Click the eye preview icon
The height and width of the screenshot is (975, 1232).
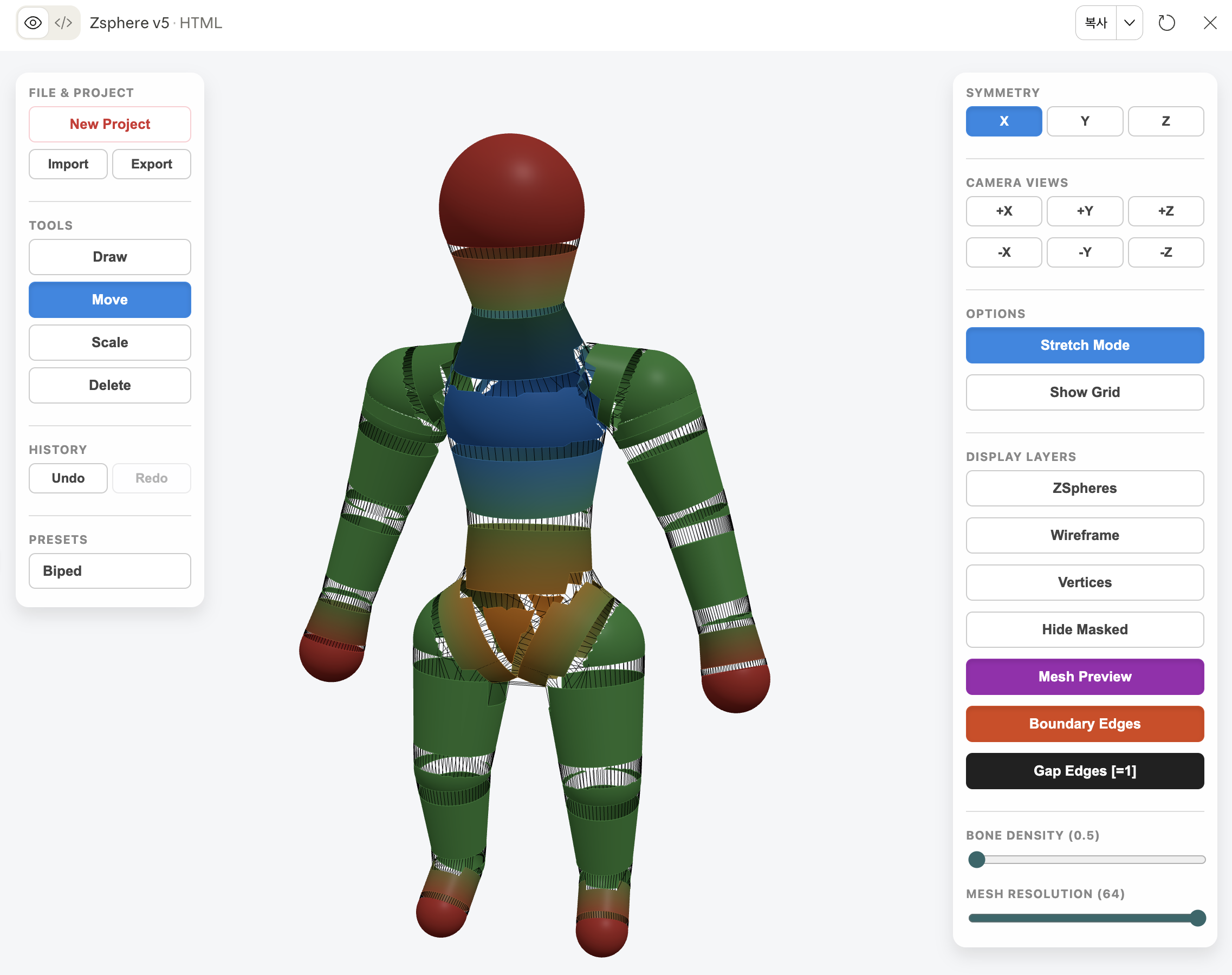coord(33,23)
